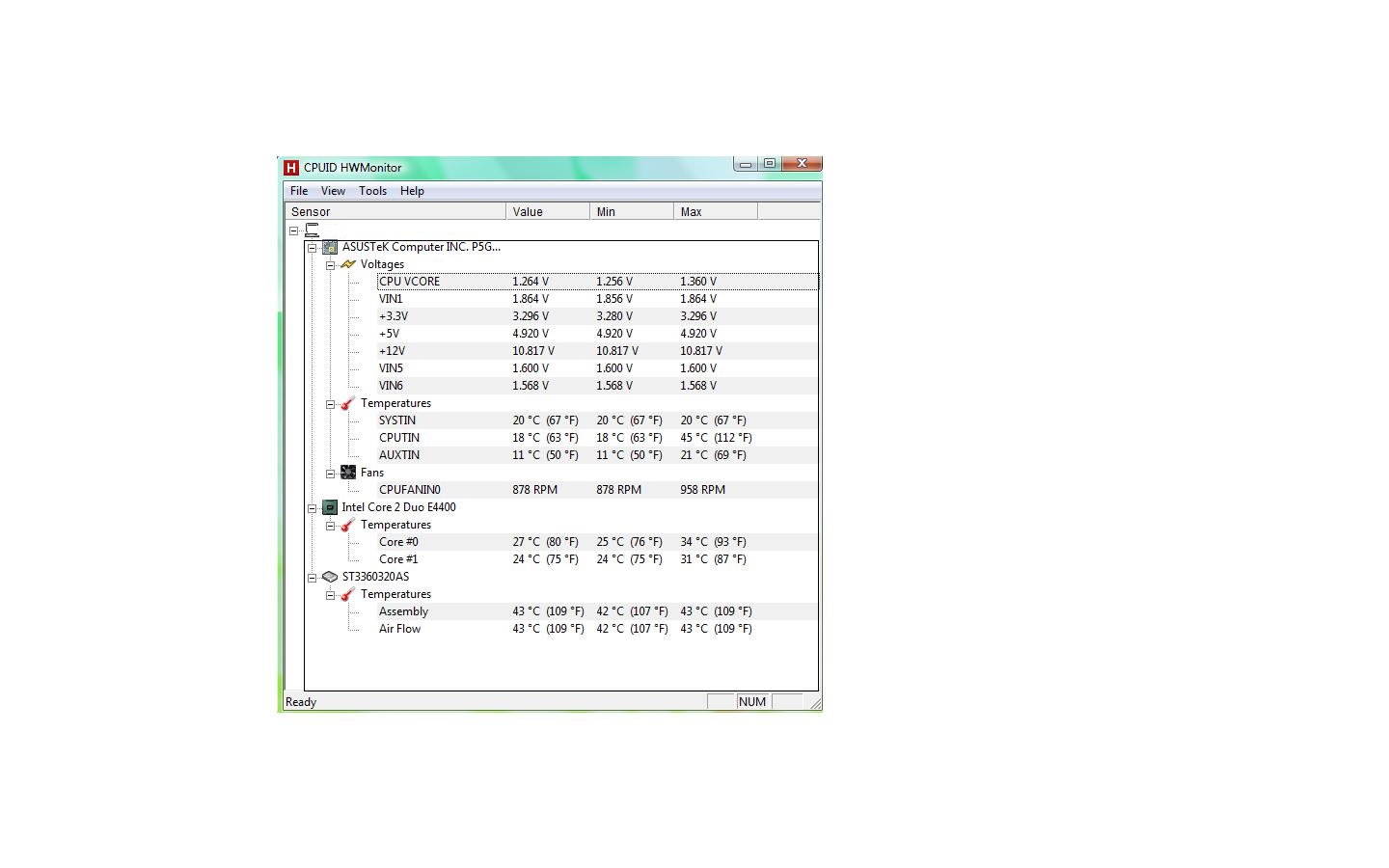The height and width of the screenshot is (868, 1389).
Task: Maximize the HWMonitor window
Action: [770, 164]
